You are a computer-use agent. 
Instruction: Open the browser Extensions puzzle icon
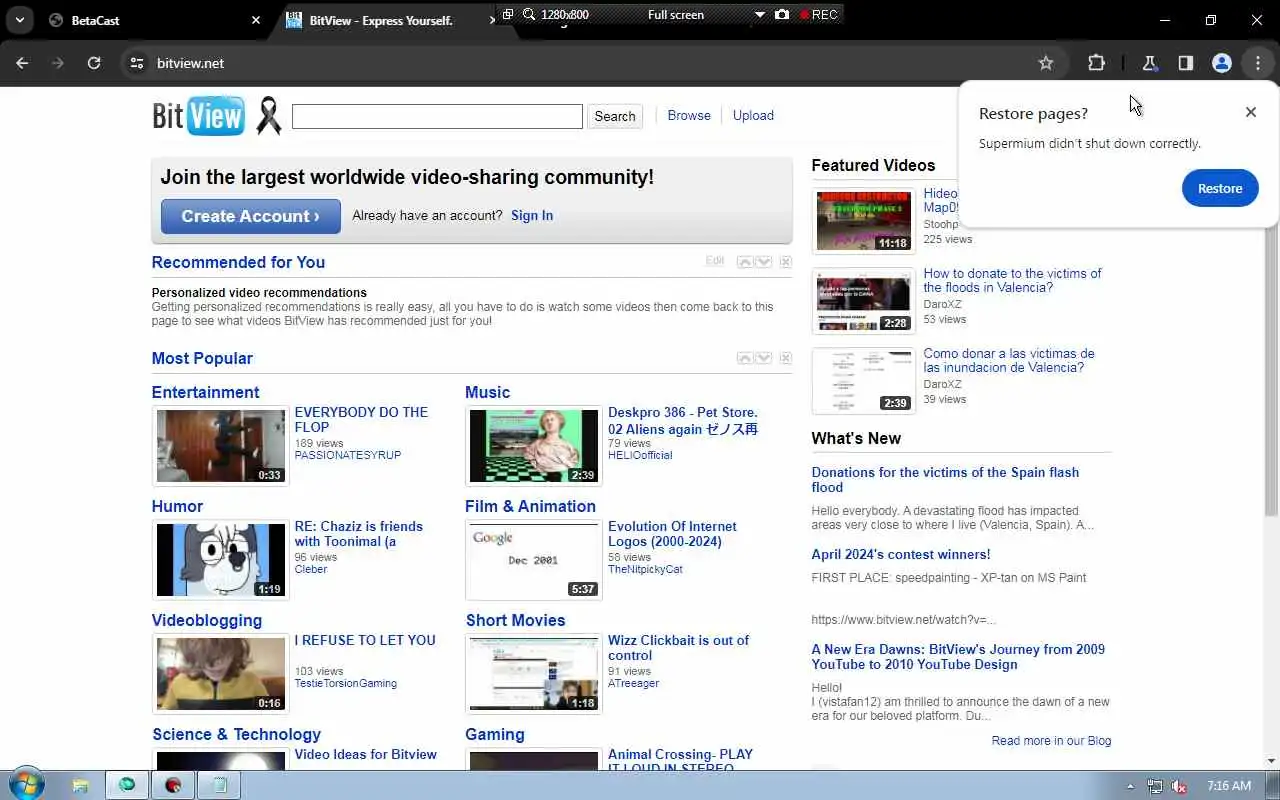pos(1096,63)
